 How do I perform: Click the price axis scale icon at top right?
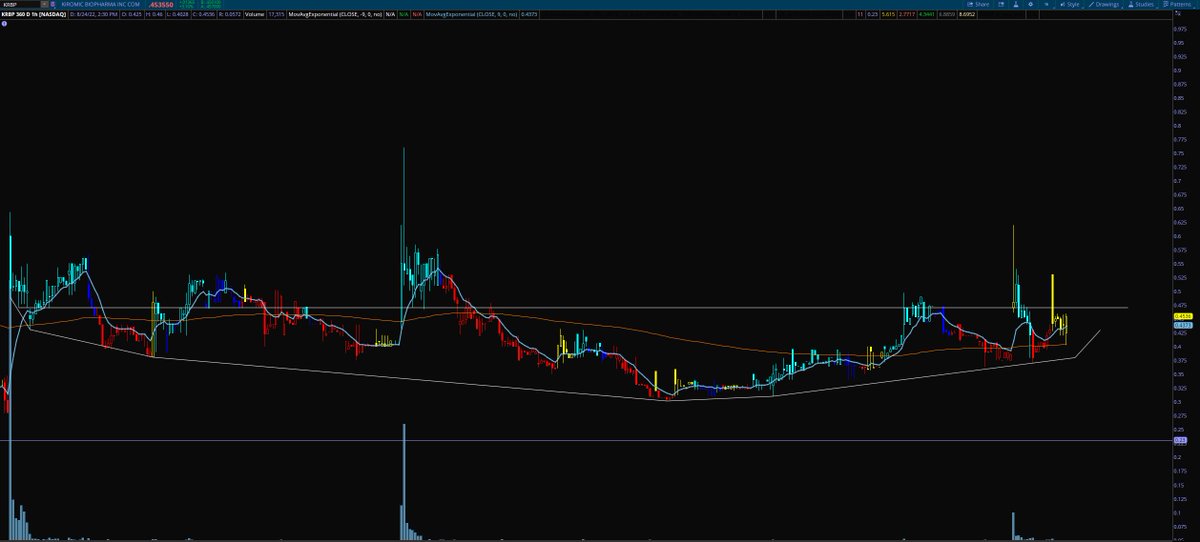coord(1178,14)
